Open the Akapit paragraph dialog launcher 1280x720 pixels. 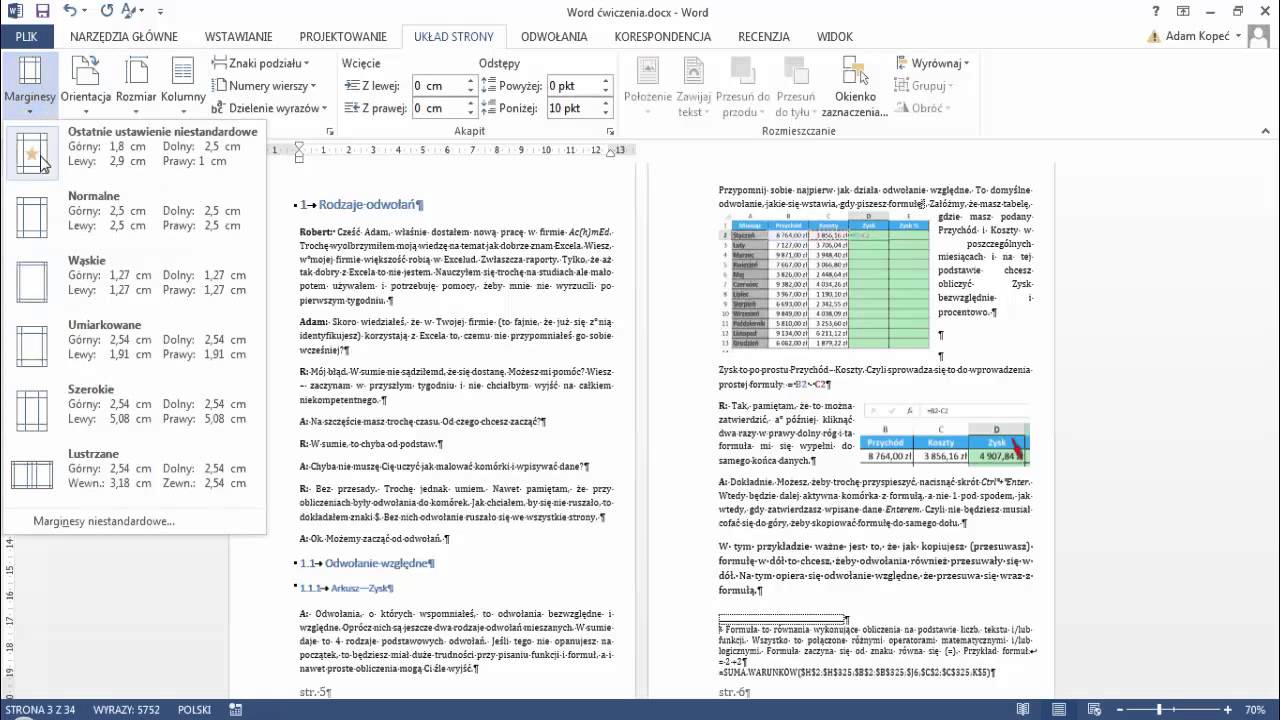coord(610,132)
